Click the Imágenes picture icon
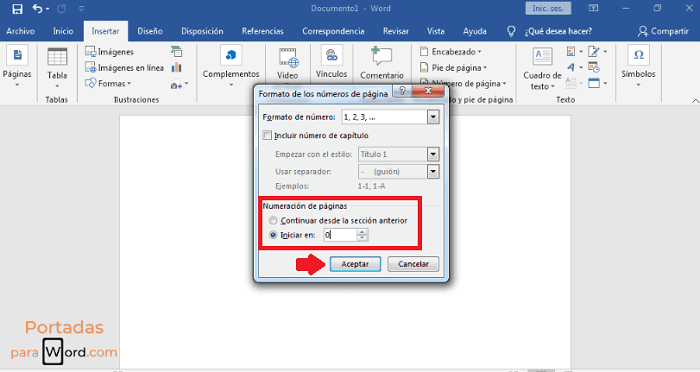The image size is (700, 372). coord(91,52)
